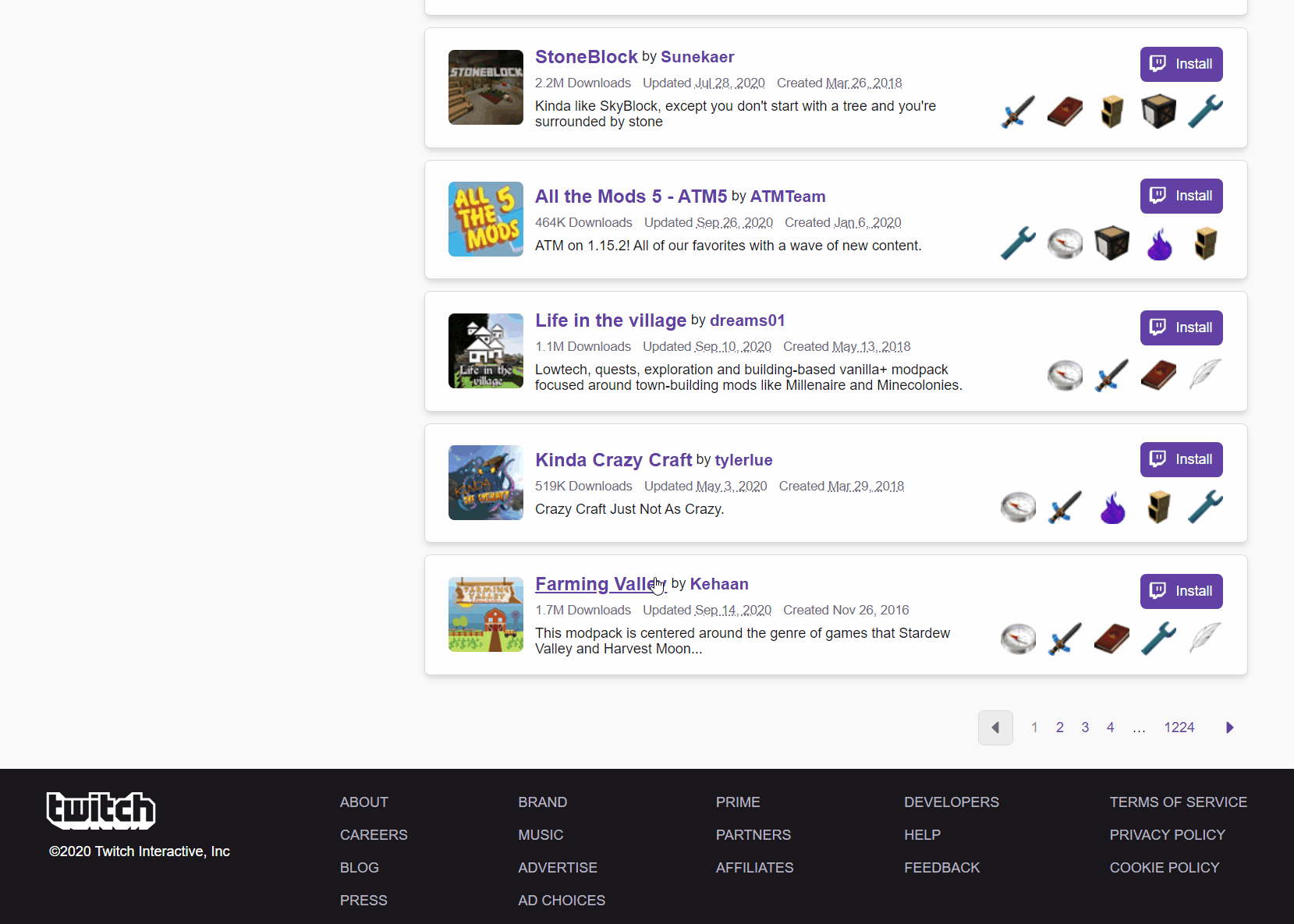The height and width of the screenshot is (924, 1294).
Task: Open Life in the village thumbnail
Action: click(486, 351)
